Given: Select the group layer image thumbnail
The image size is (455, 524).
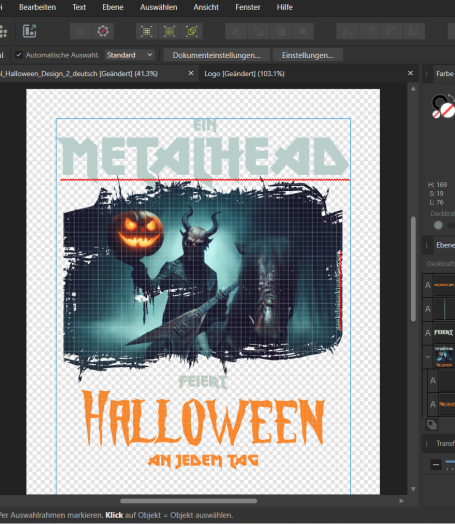Looking at the screenshot, I should click(444, 357).
